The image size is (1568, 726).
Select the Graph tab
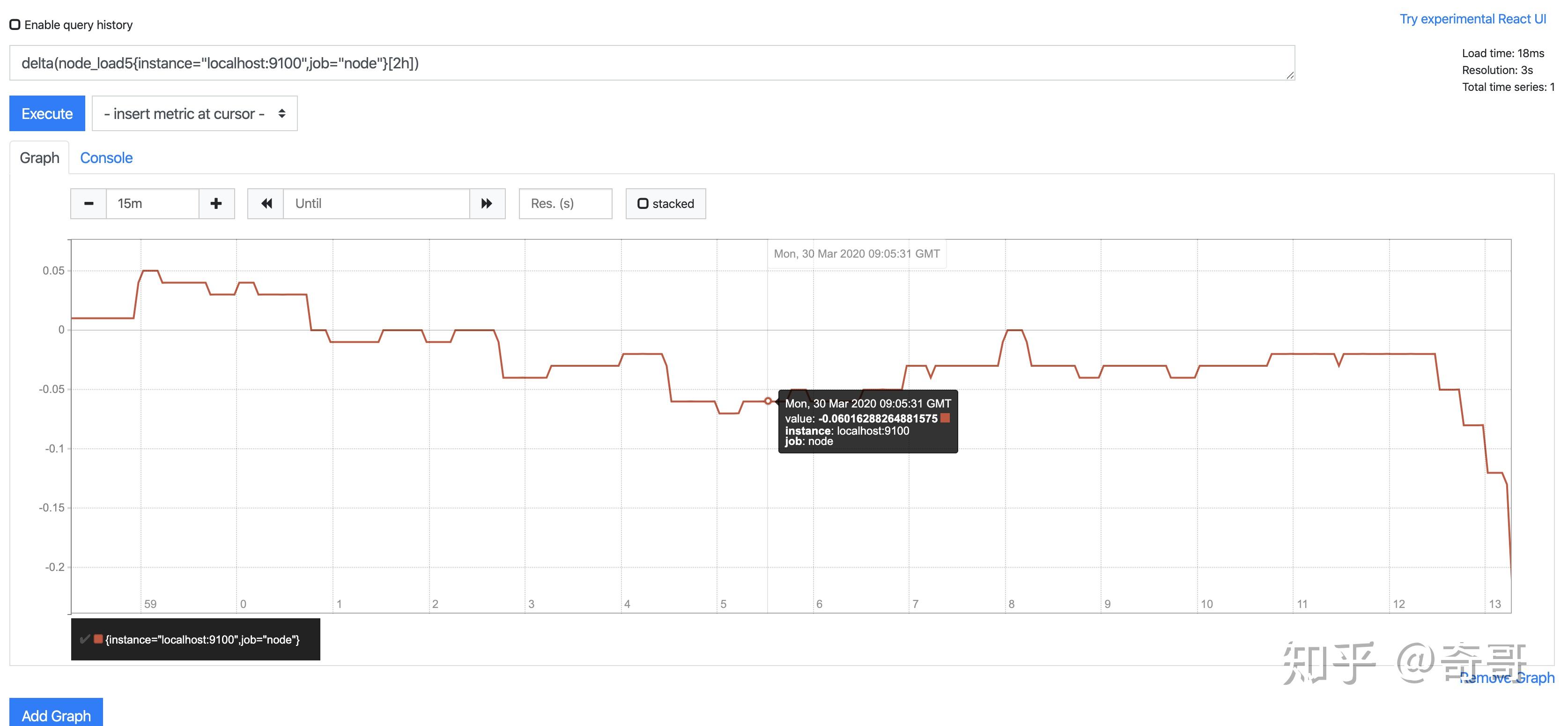(39, 158)
